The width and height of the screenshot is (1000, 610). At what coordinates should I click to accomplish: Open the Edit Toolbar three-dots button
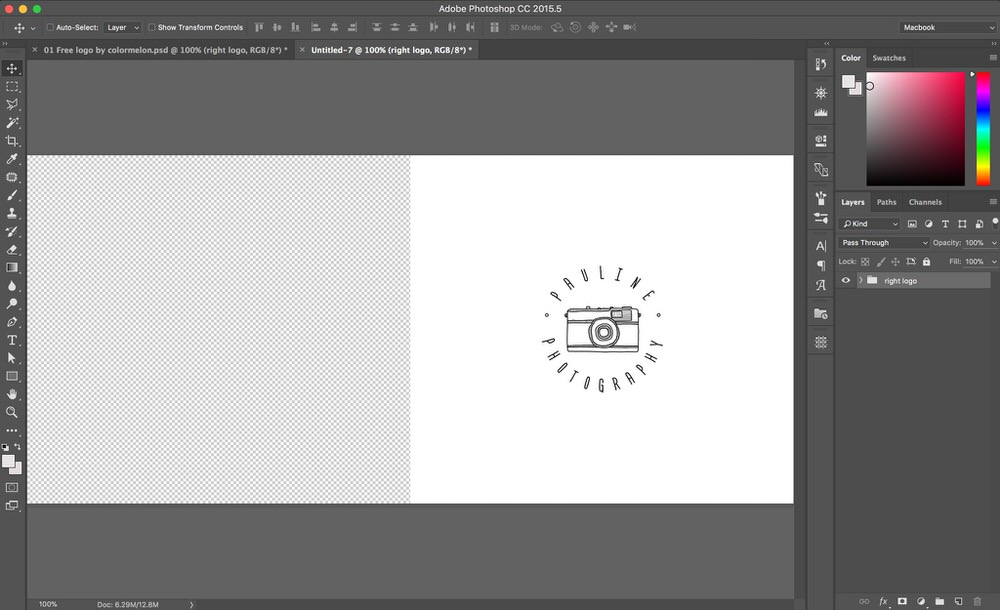click(x=11, y=431)
